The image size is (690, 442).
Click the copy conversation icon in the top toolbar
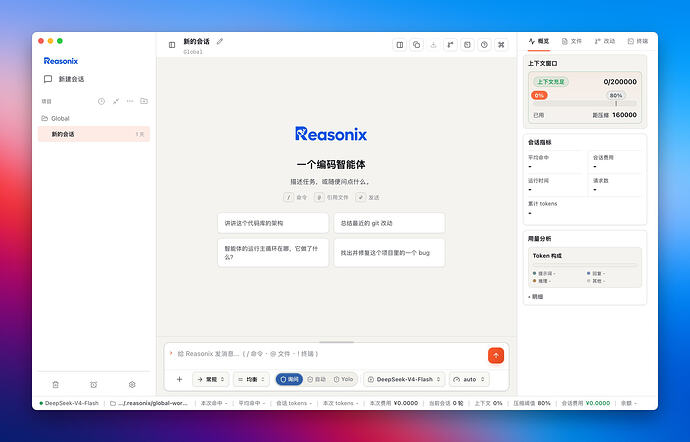[x=416, y=45]
